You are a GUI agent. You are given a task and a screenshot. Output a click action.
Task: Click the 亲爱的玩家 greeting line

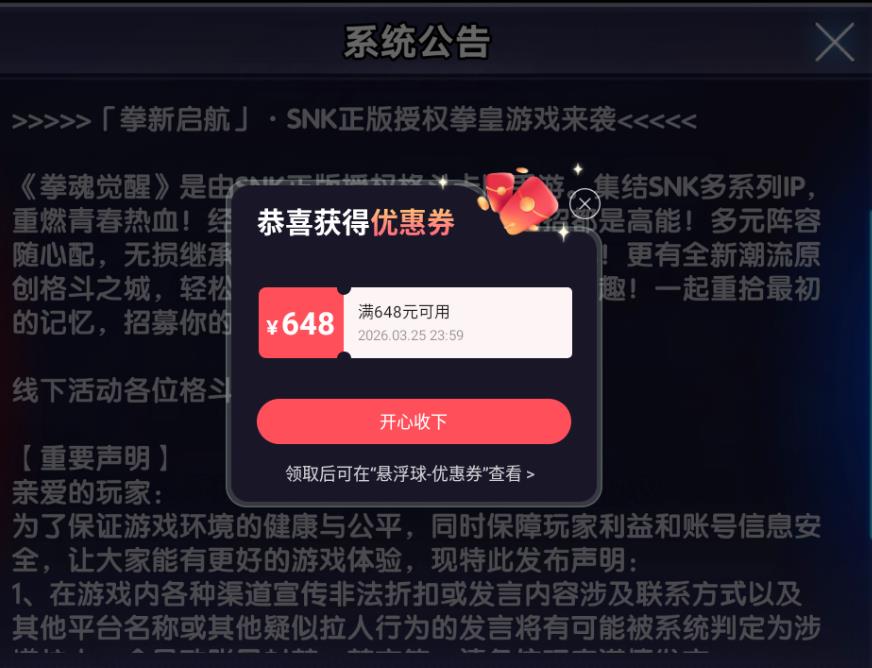tap(87, 493)
